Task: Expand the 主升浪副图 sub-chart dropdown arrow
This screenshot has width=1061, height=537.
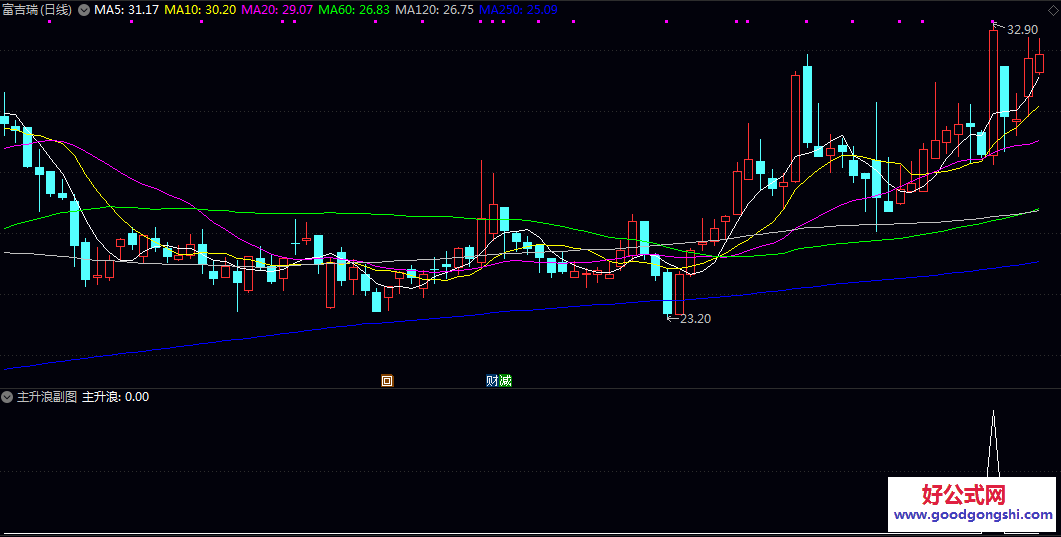Action: point(8,397)
